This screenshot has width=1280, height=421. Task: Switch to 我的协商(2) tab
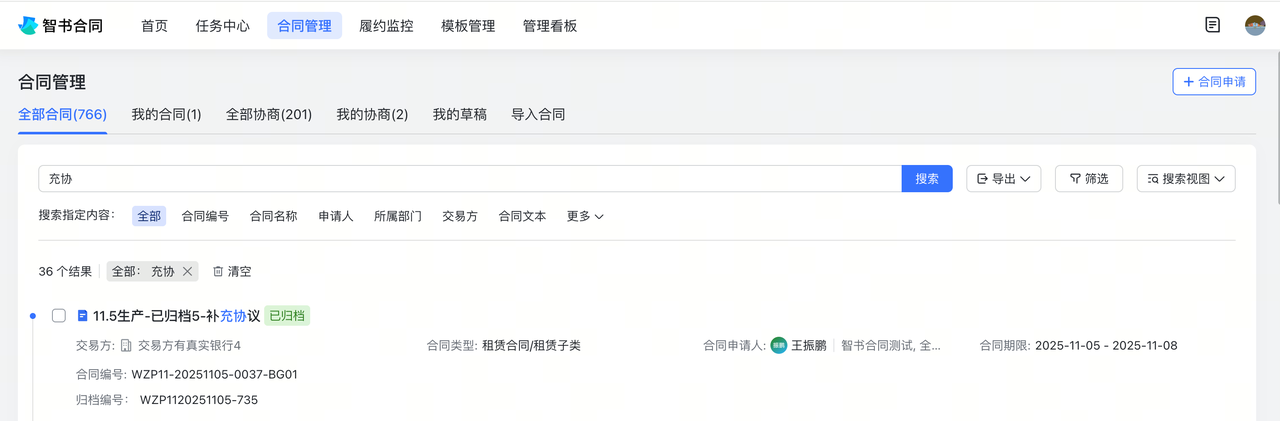372,115
